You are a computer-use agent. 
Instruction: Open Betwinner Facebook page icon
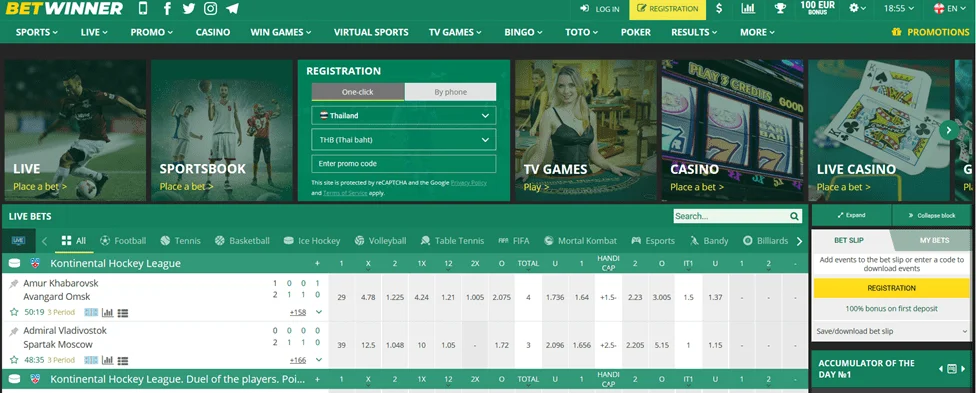click(x=167, y=9)
